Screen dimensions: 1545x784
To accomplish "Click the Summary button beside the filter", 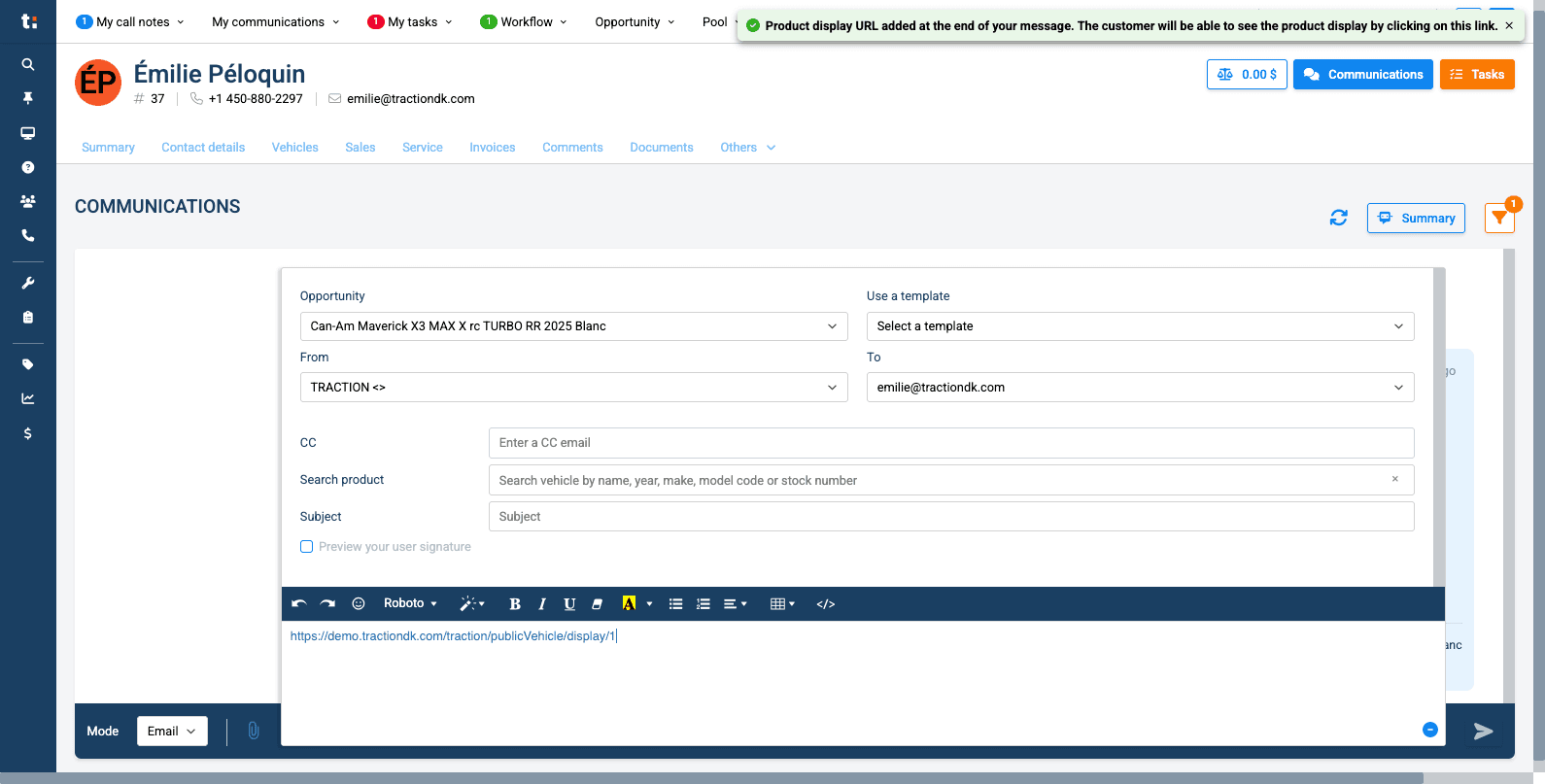I will tap(1416, 219).
